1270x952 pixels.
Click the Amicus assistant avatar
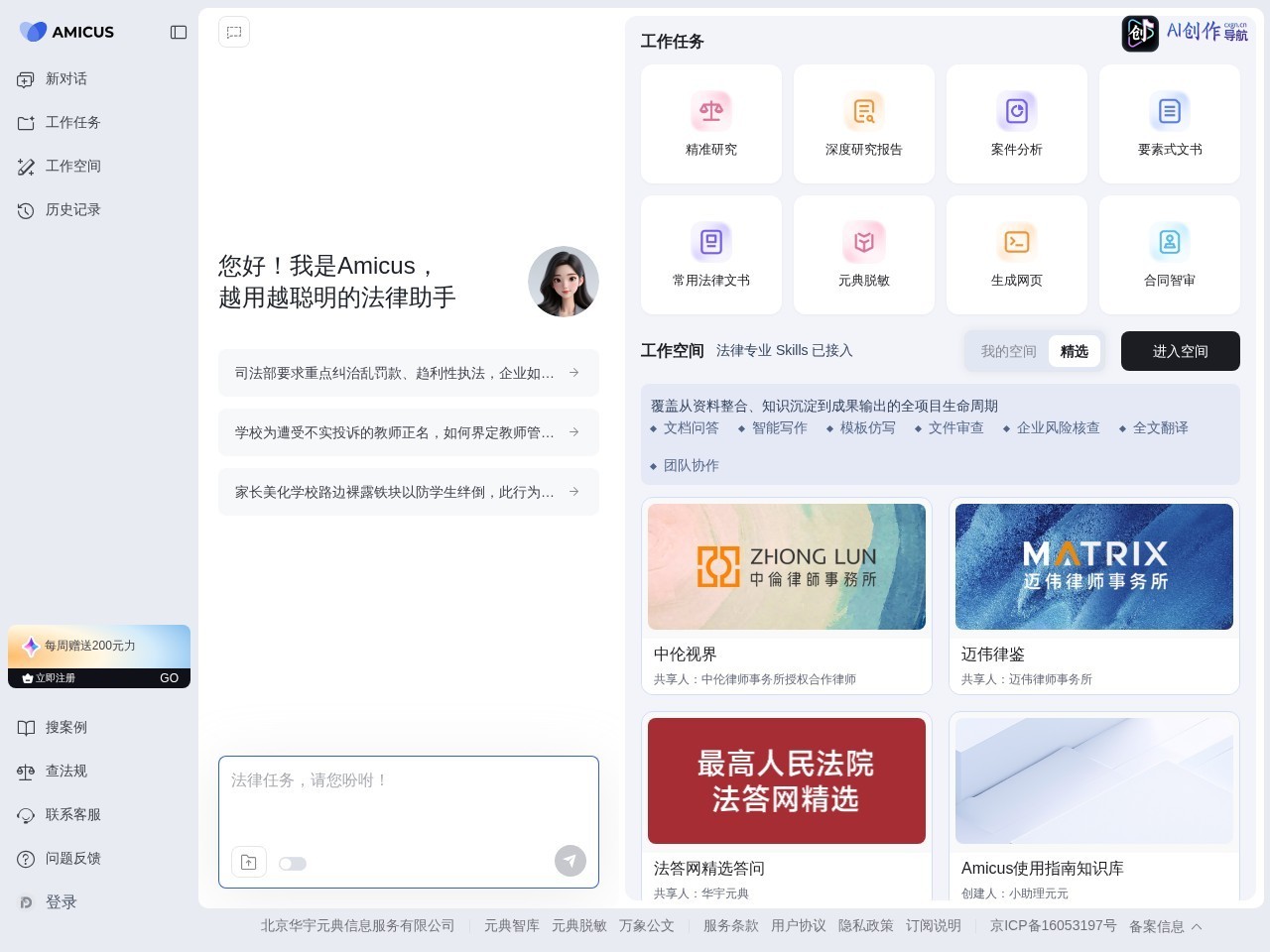click(564, 282)
